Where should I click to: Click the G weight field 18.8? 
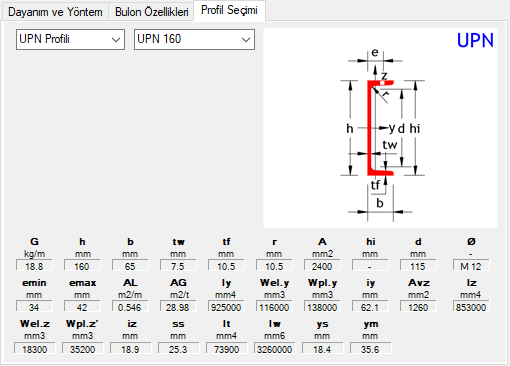click(x=34, y=266)
